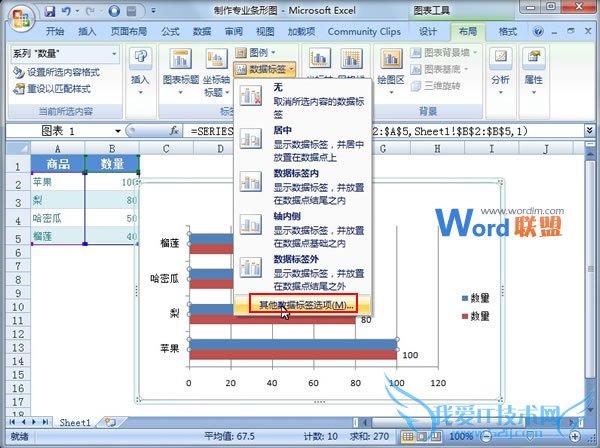Click the zoom in plus button
Viewport: 600px width, 448px height.
(575, 436)
